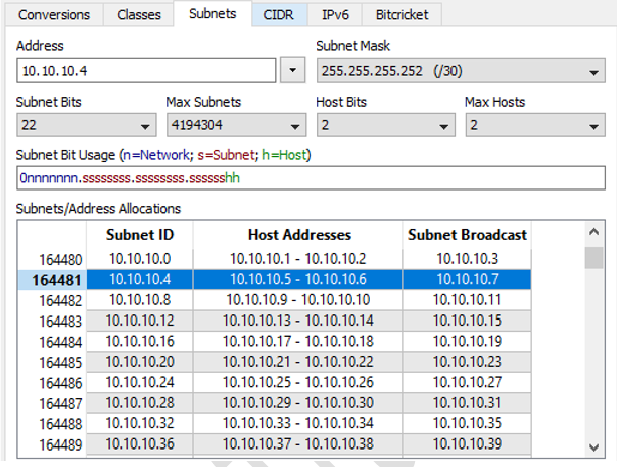Open the IPv6 tab

click(335, 15)
